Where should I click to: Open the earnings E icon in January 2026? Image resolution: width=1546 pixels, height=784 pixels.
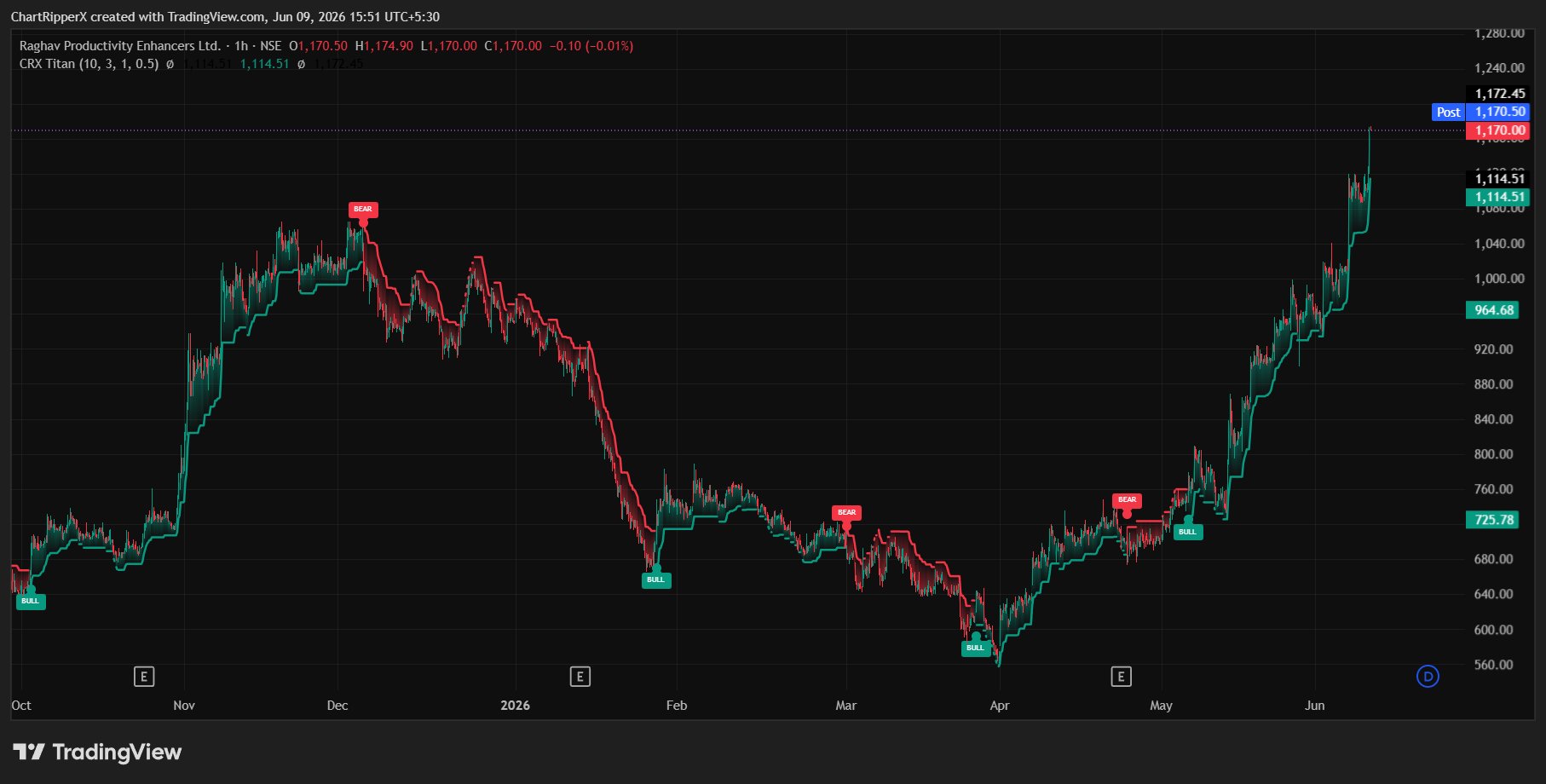[580, 677]
